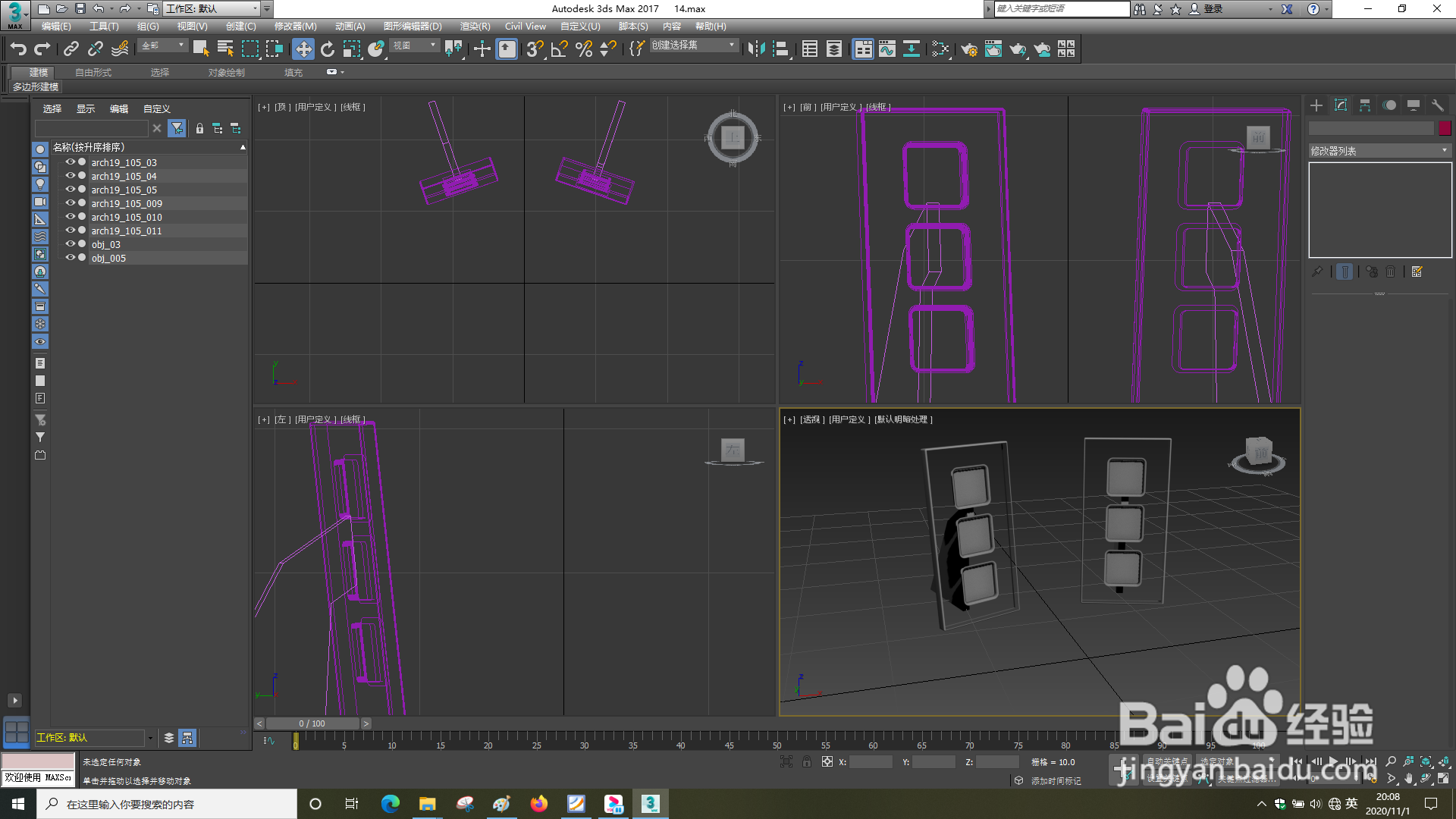The height and width of the screenshot is (819, 1456).
Task: Select the Move tool in main toolbar
Action: [x=303, y=49]
